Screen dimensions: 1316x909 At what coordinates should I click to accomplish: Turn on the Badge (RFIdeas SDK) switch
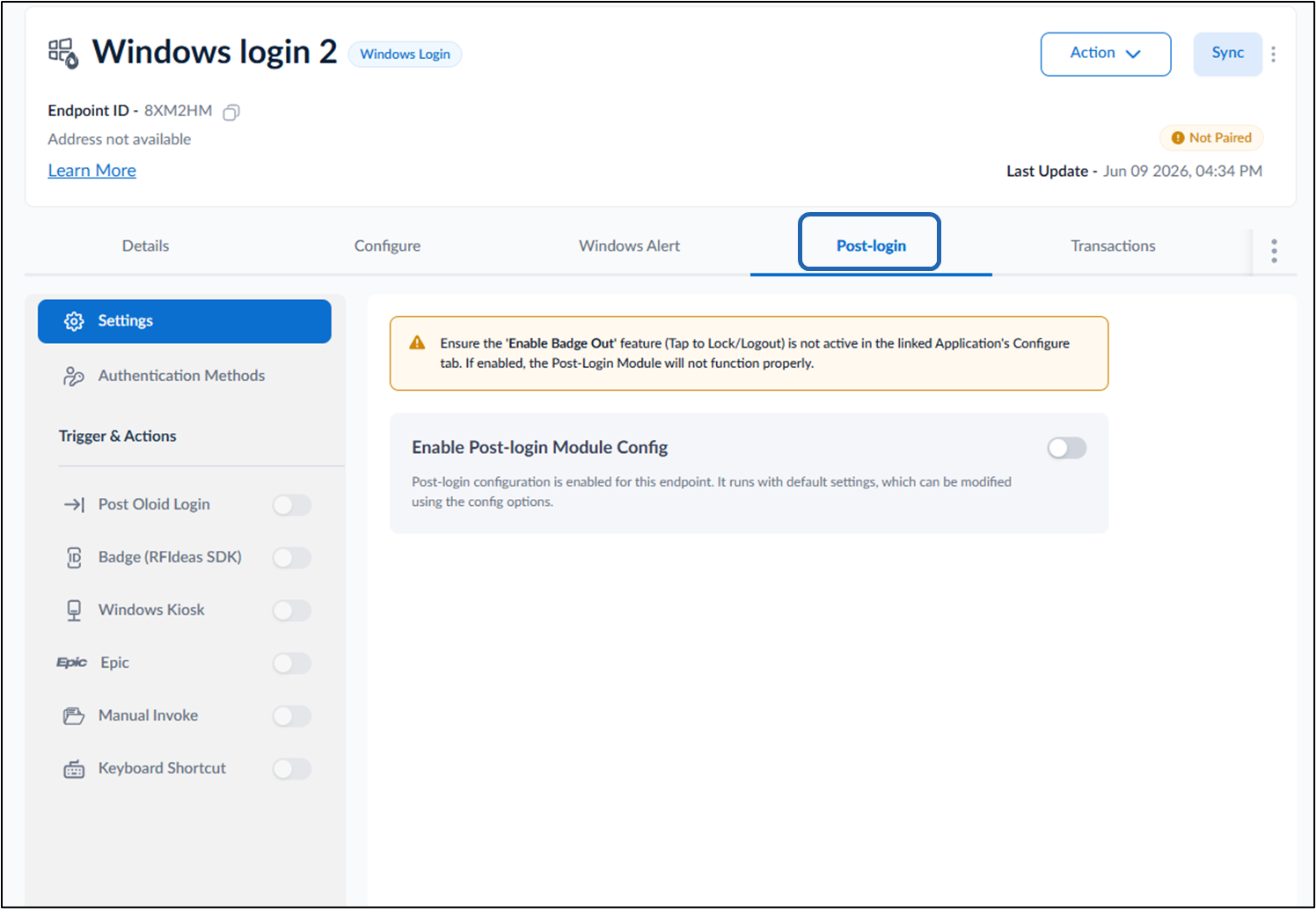[x=292, y=558]
